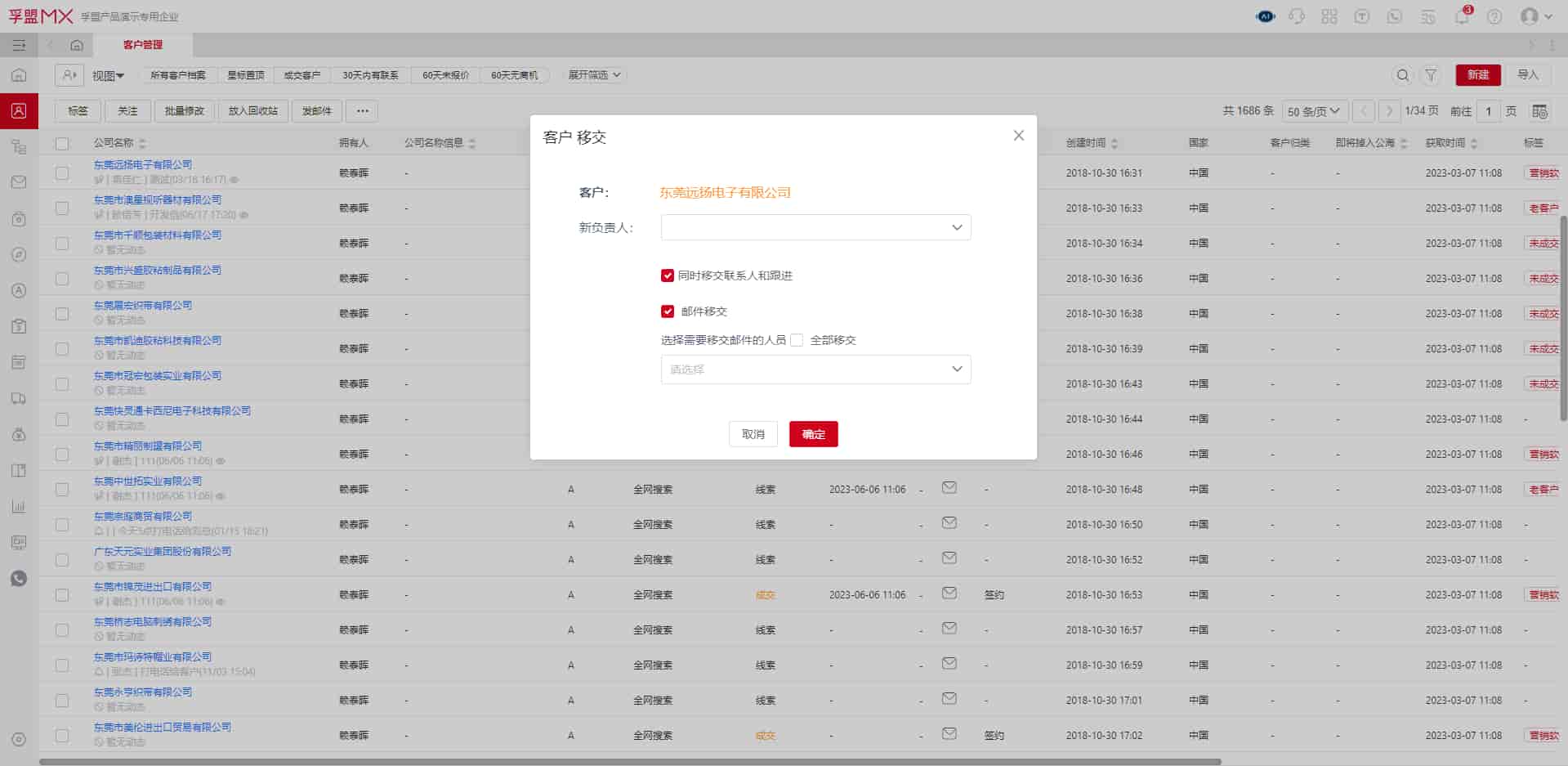Screen dimensions: 1568x766
Task: Switch to the 客户管理 tab
Action: coord(143,45)
